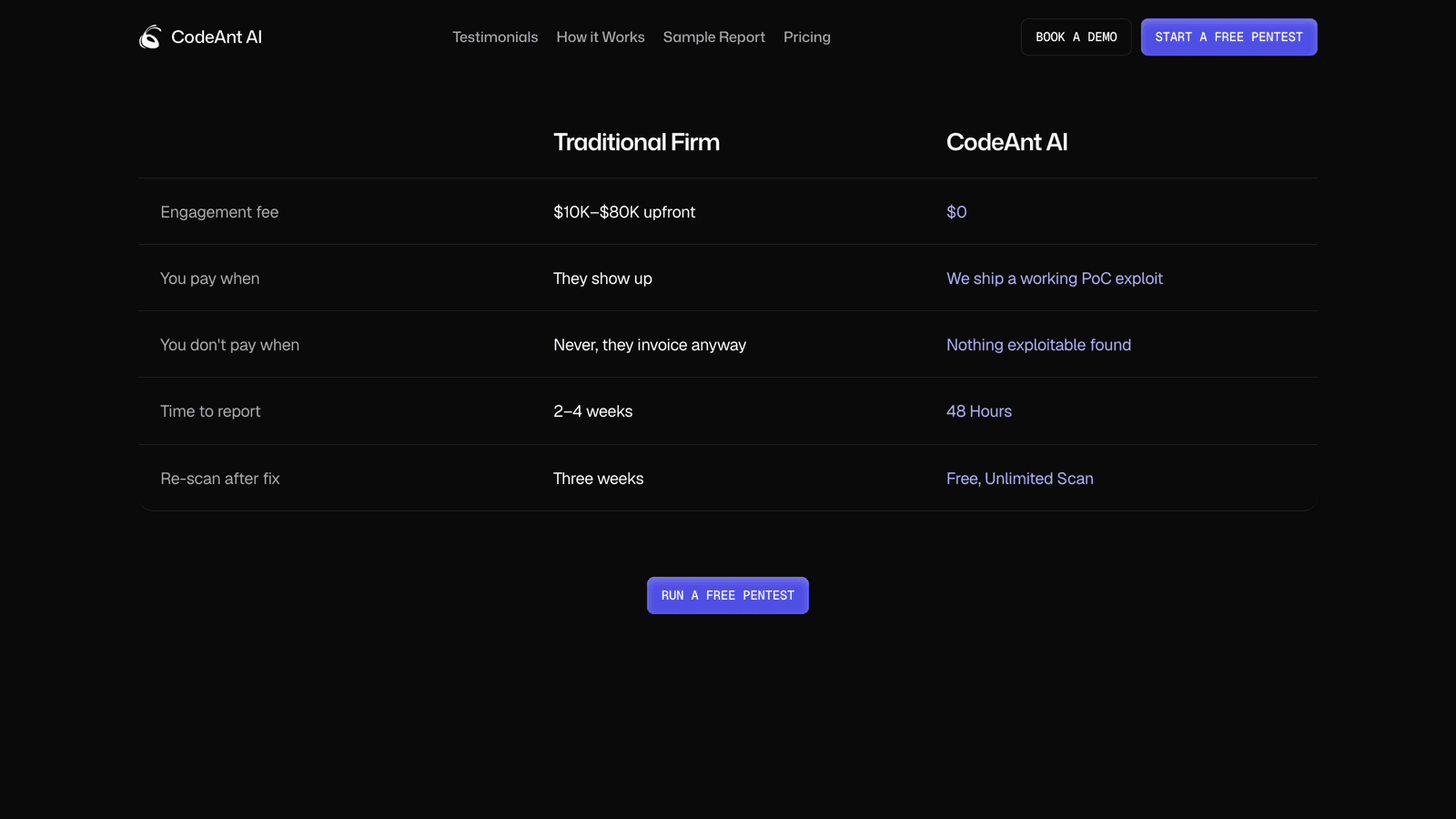Open the Sample Report nav link
Viewport: 1456px width, 819px height.
click(x=714, y=37)
